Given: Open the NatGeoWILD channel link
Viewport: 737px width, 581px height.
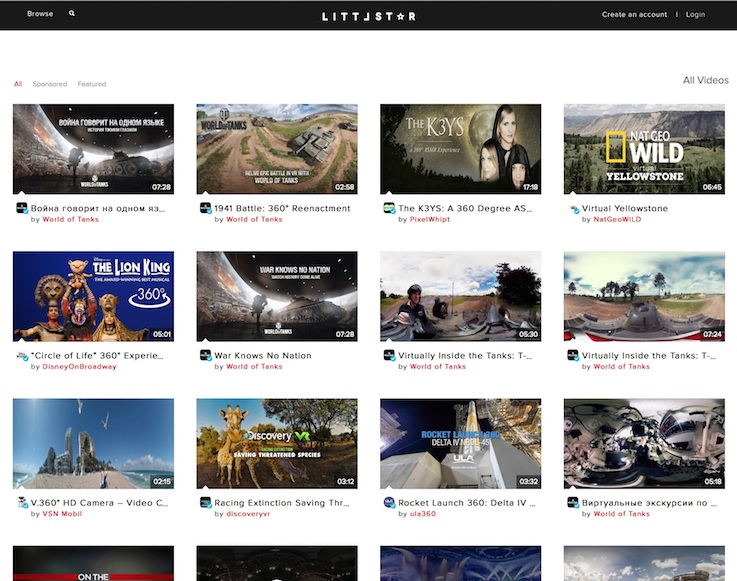Looking at the screenshot, I should 617,220.
